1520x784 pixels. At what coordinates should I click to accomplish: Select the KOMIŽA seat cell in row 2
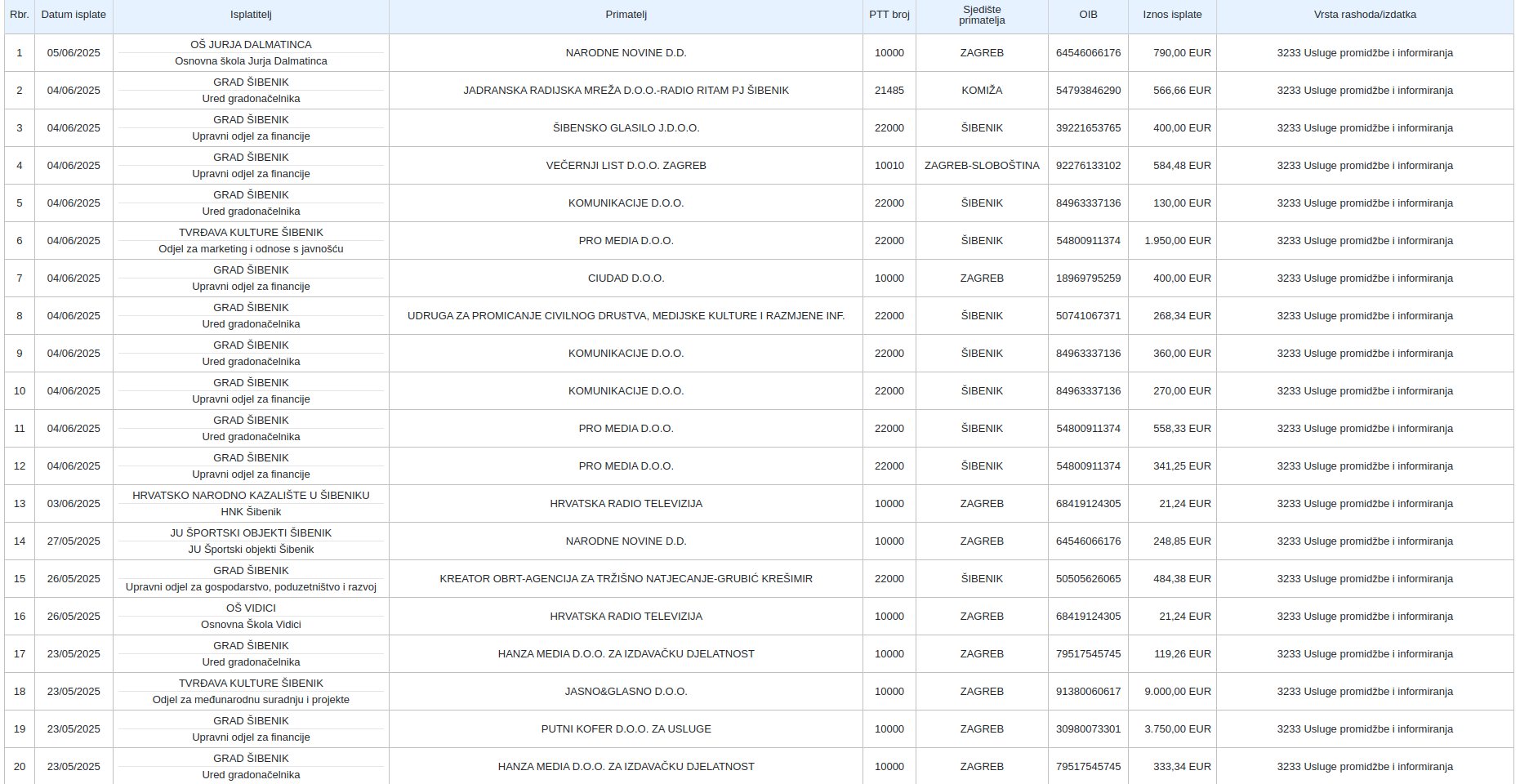pos(982,91)
